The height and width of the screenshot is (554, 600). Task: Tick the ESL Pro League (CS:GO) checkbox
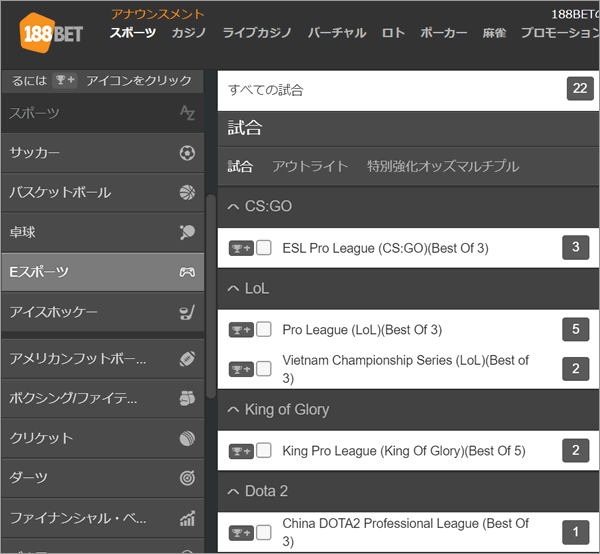coord(264,248)
